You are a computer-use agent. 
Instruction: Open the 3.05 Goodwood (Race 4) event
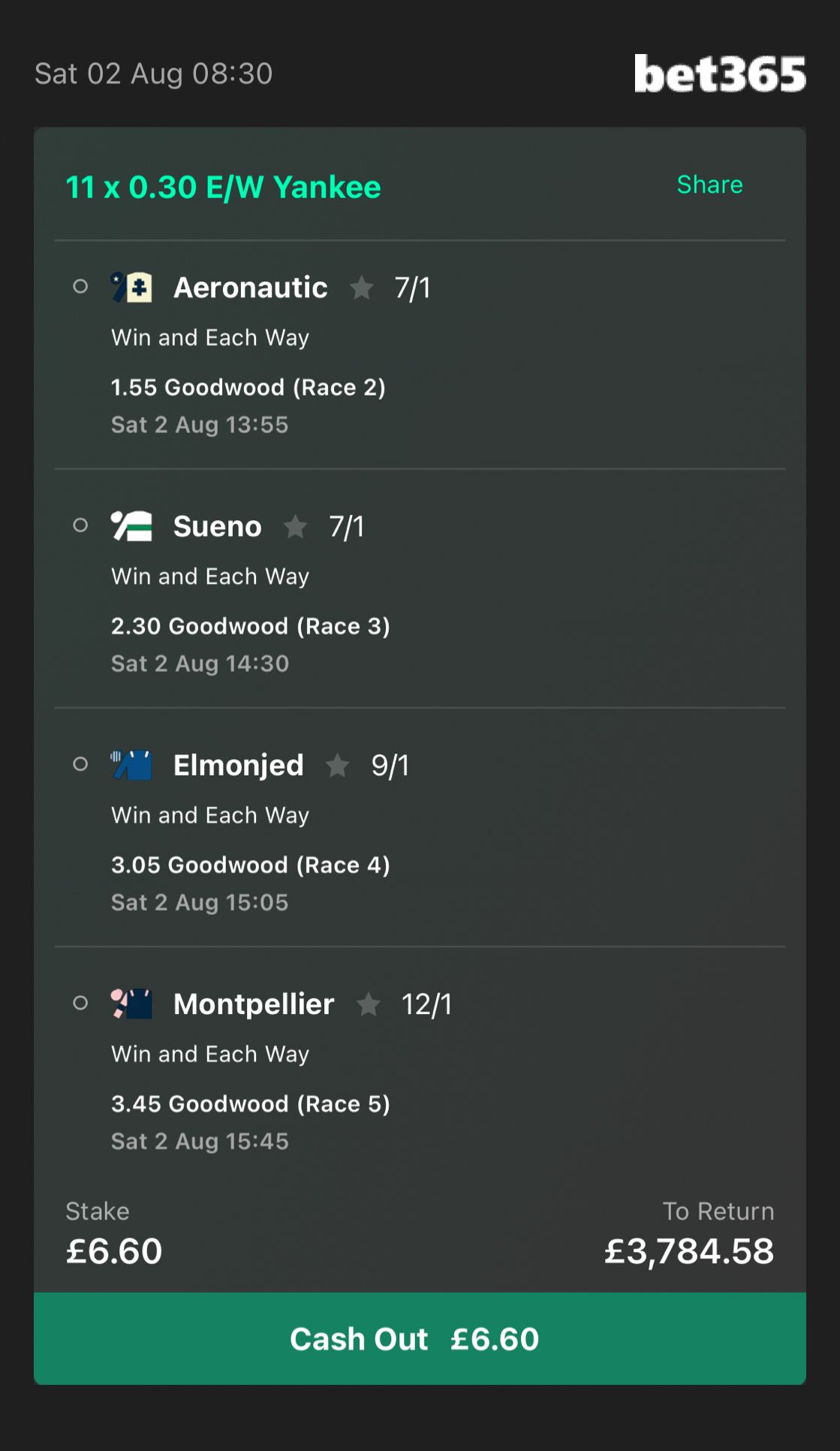251,865
